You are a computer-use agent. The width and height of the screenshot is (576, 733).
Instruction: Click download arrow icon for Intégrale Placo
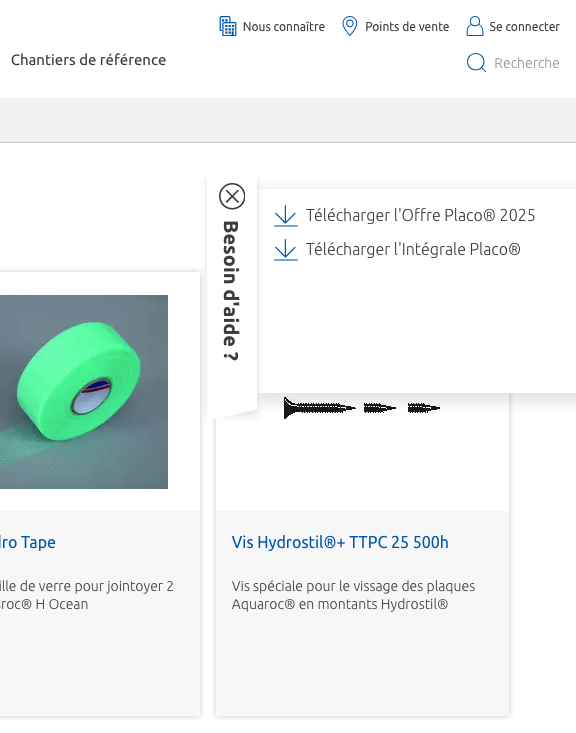coord(286,250)
